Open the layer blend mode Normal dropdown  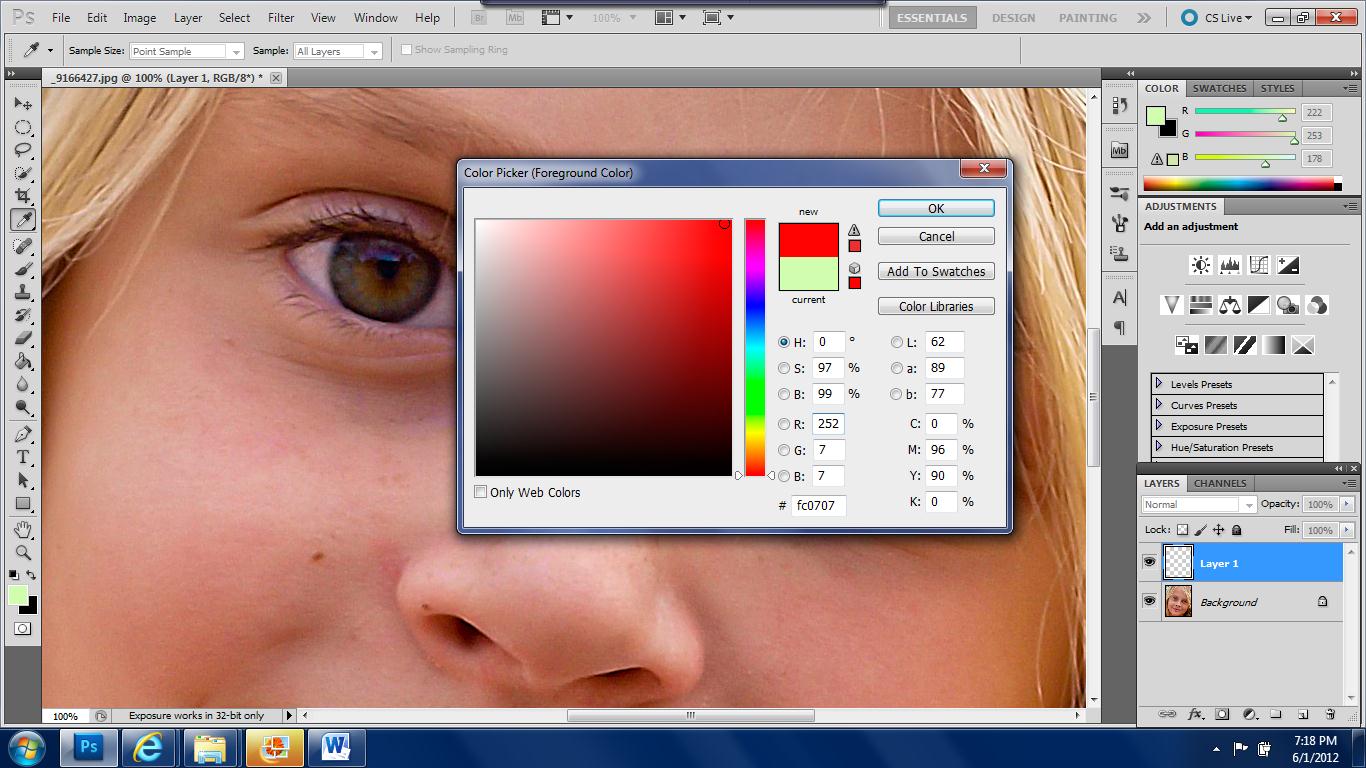pyautogui.click(x=1198, y=504)
